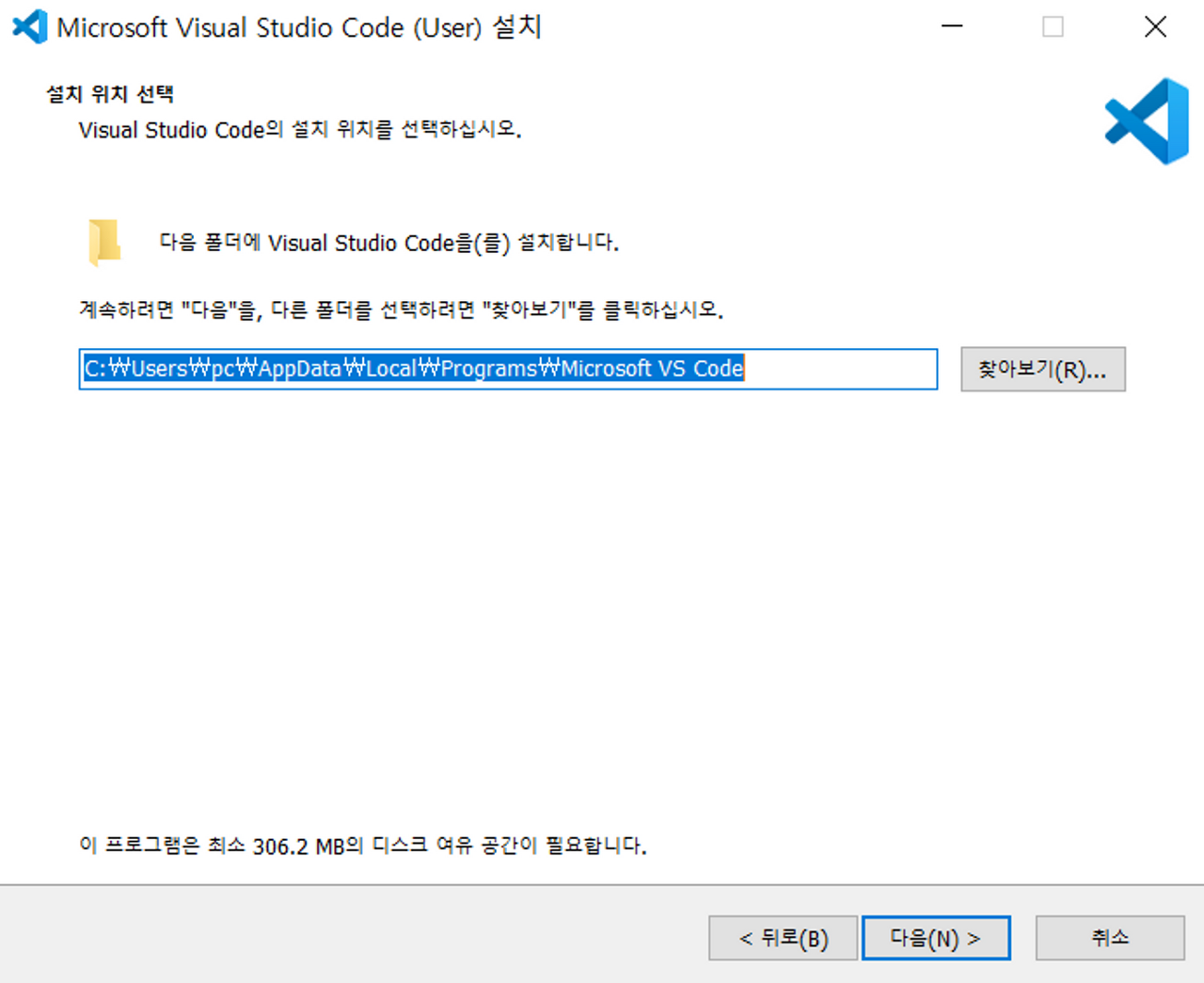This screenshot has width=1204, height=983.
Task: Click the installation path input field
Action: click(508, 369)
